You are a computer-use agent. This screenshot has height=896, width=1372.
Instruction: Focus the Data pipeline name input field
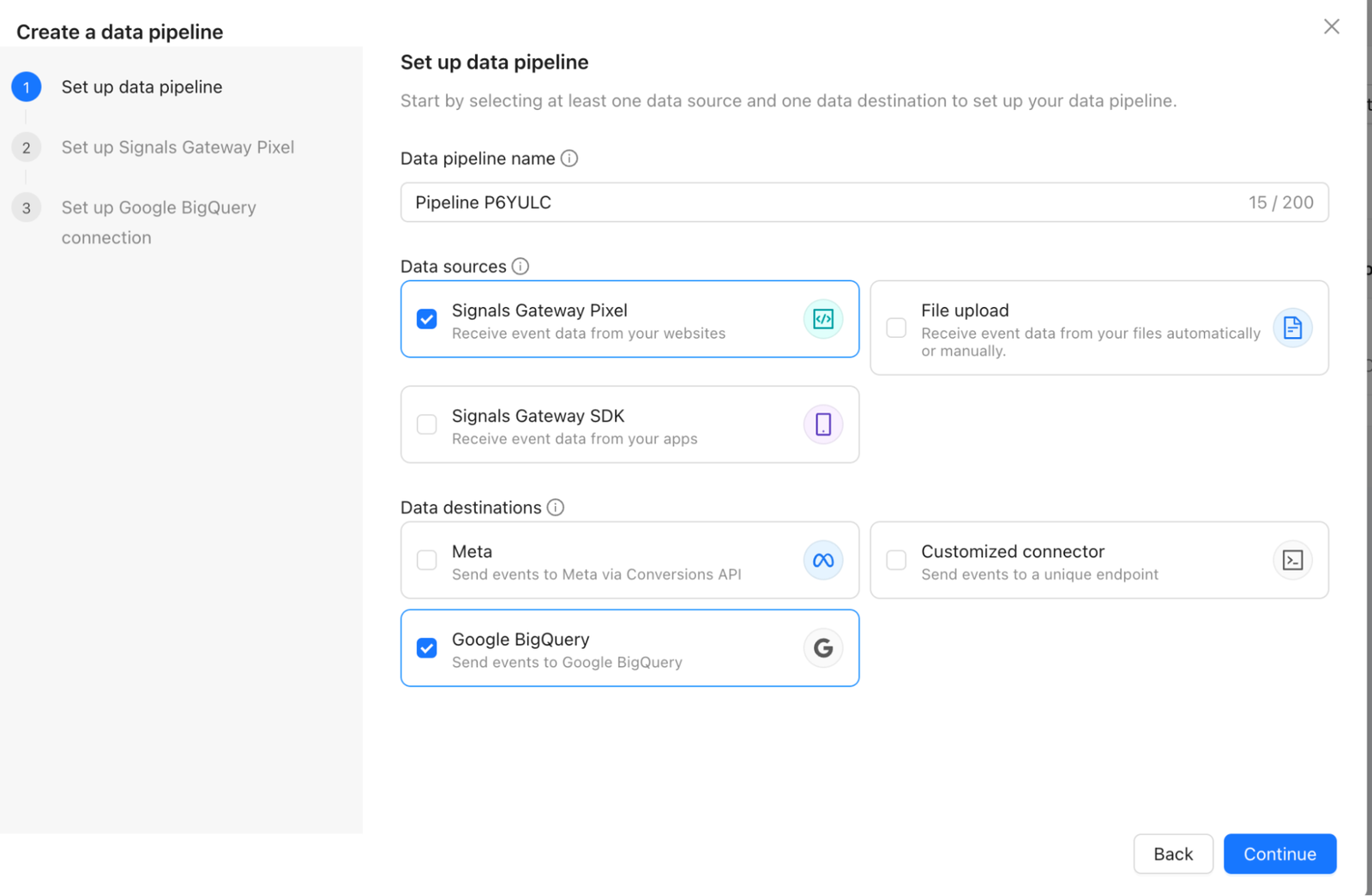pos(864,202)
